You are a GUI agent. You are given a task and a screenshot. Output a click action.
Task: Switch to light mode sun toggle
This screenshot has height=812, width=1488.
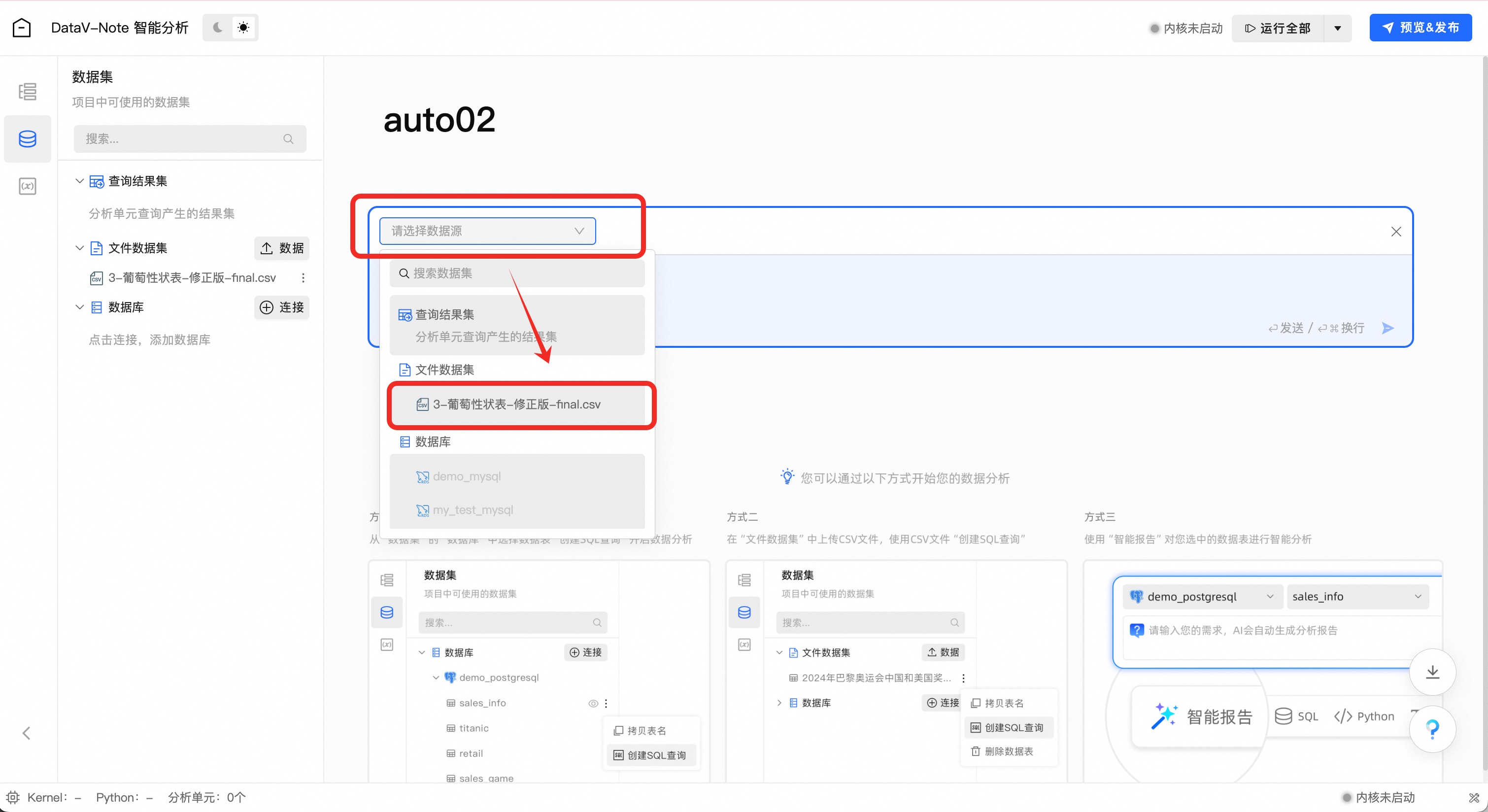(243, 28)
